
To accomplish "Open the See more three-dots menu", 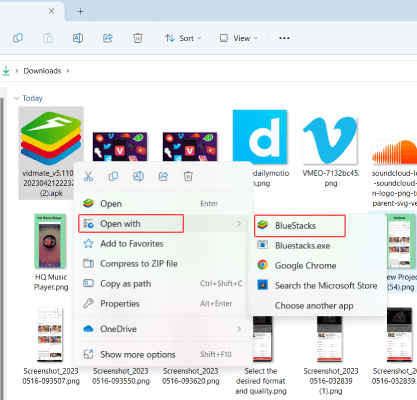I will 284,38.
